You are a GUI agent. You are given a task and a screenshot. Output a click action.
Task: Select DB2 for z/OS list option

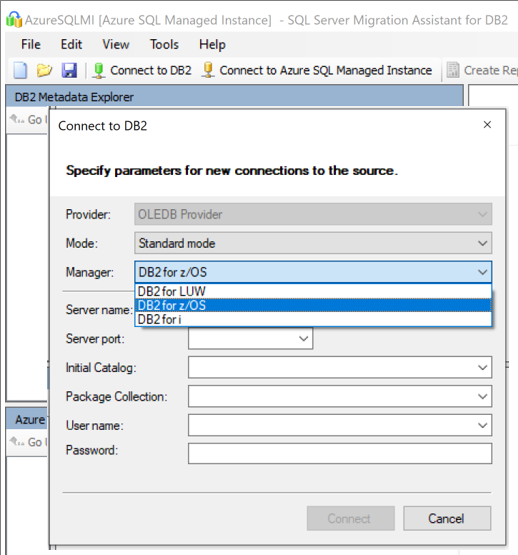point(313,305)
